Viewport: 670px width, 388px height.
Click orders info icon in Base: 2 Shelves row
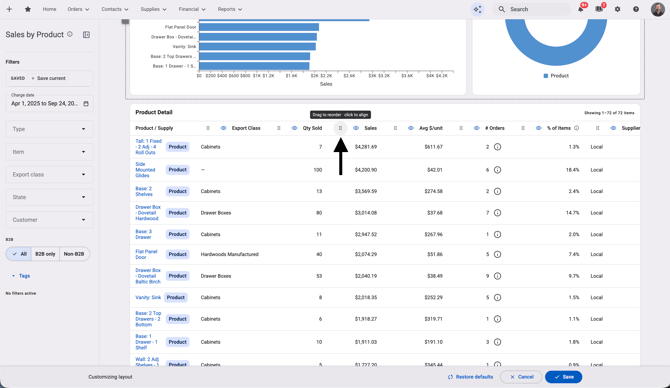(x=497, y=191)
